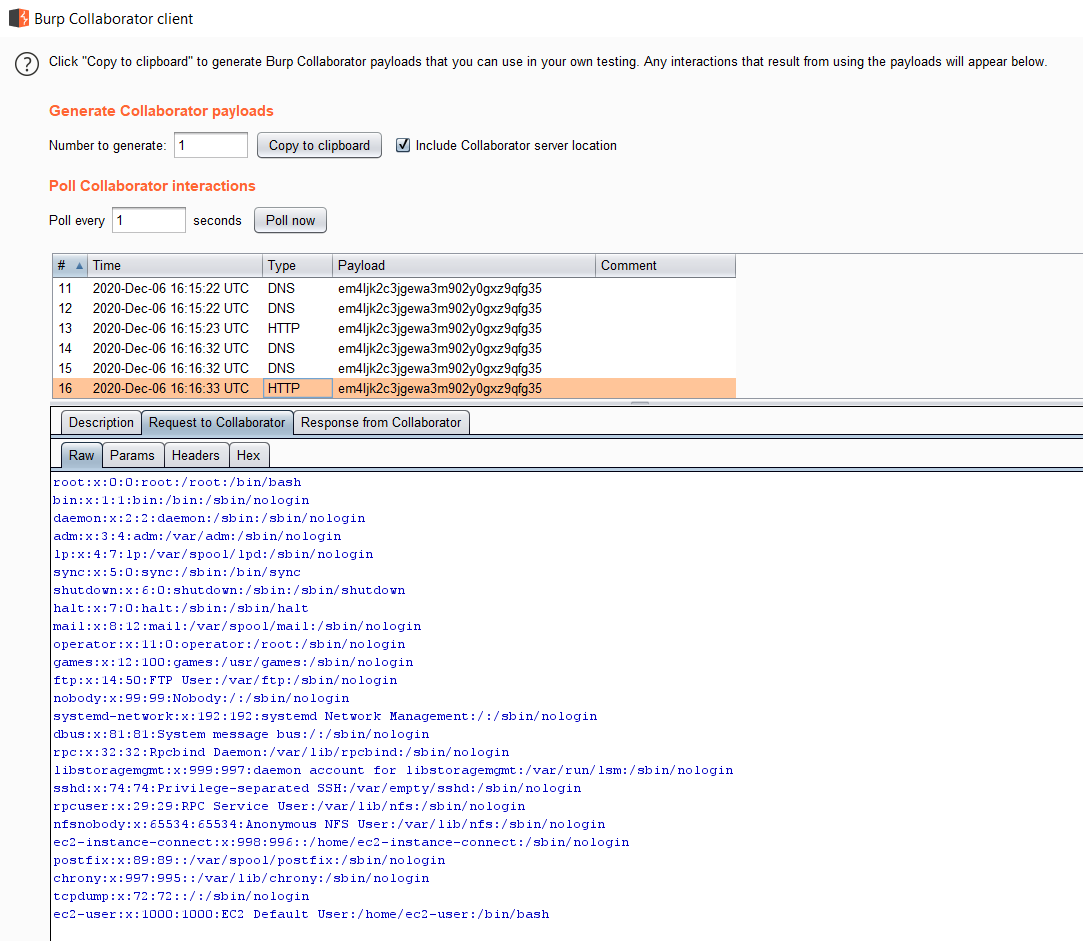Click the Comment column header

665,265
